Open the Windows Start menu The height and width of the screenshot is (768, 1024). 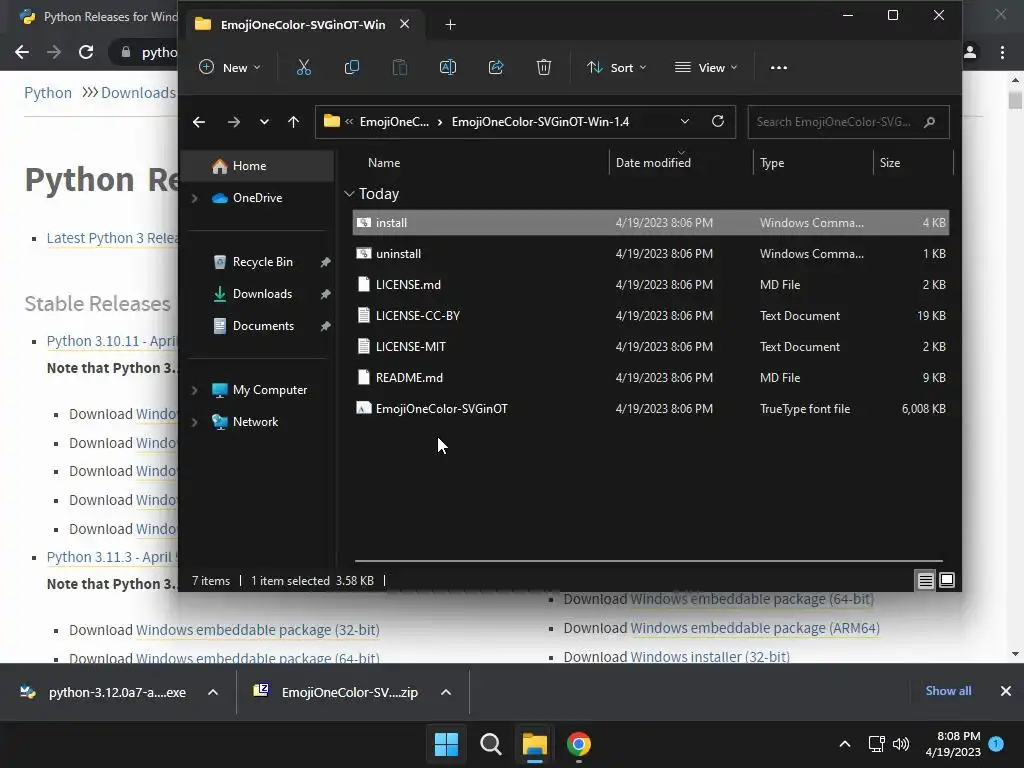[x=447, y=744]
